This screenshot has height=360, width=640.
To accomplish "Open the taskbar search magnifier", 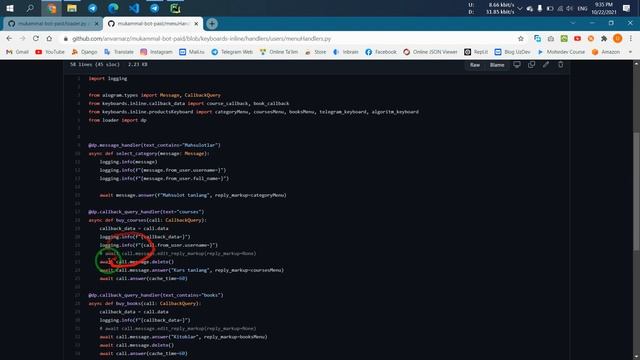I will click(x=30, y=8).
